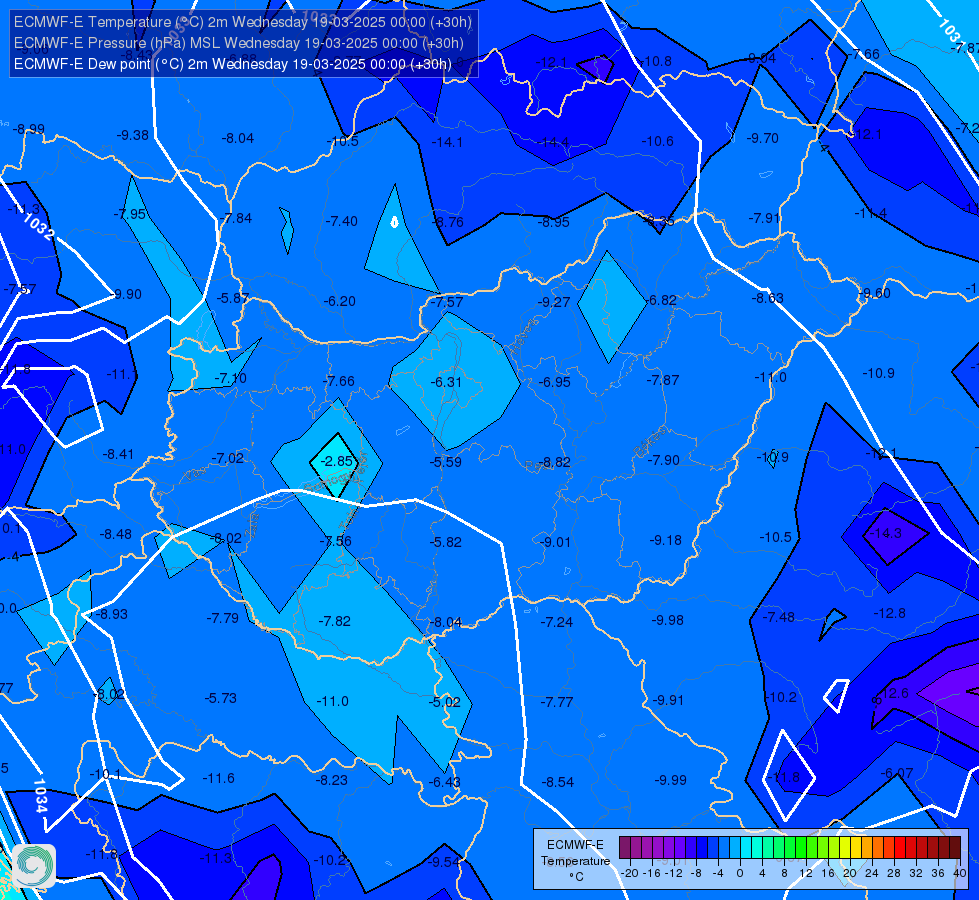
Task: Click the purple legend swatch above -20
Action: pos(625,848)
